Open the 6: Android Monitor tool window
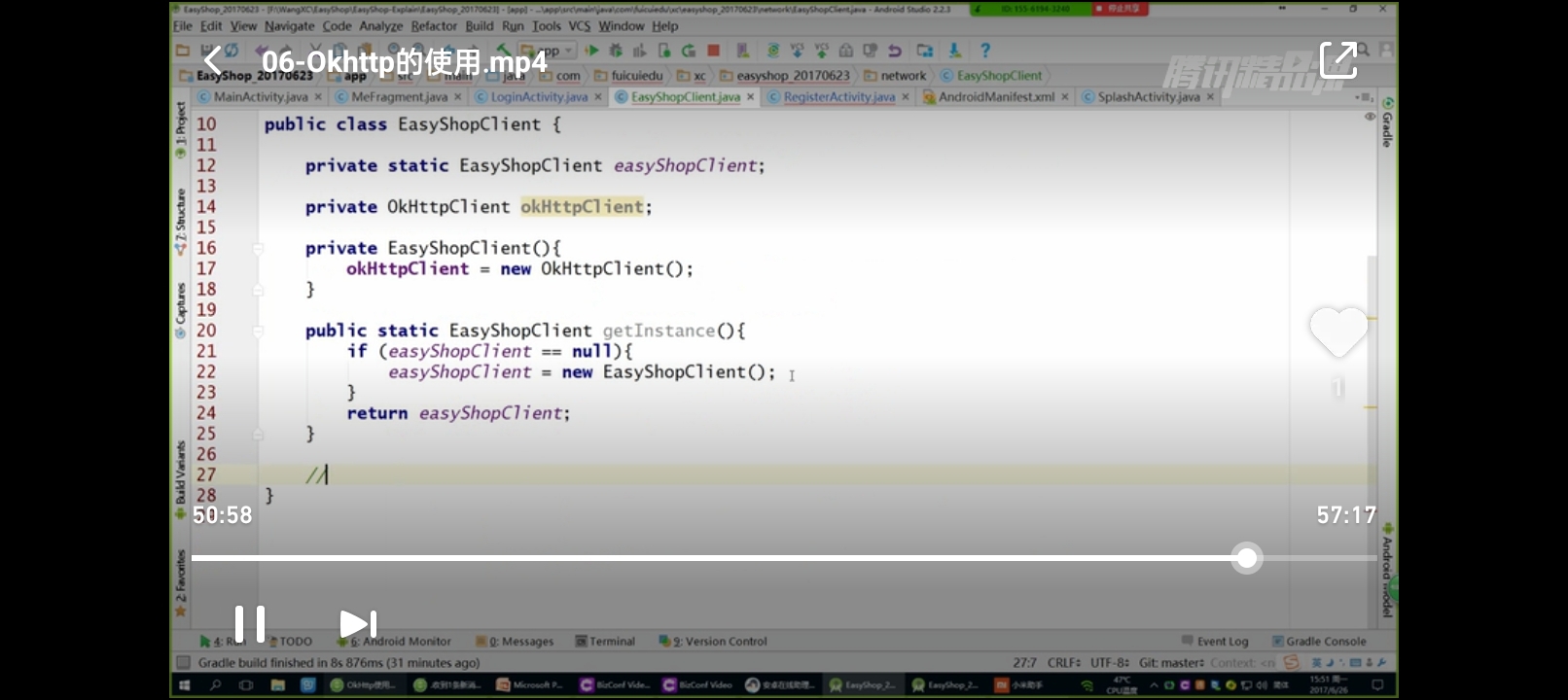This screenshot has width=1568, height=700. (x=394, y=642)
